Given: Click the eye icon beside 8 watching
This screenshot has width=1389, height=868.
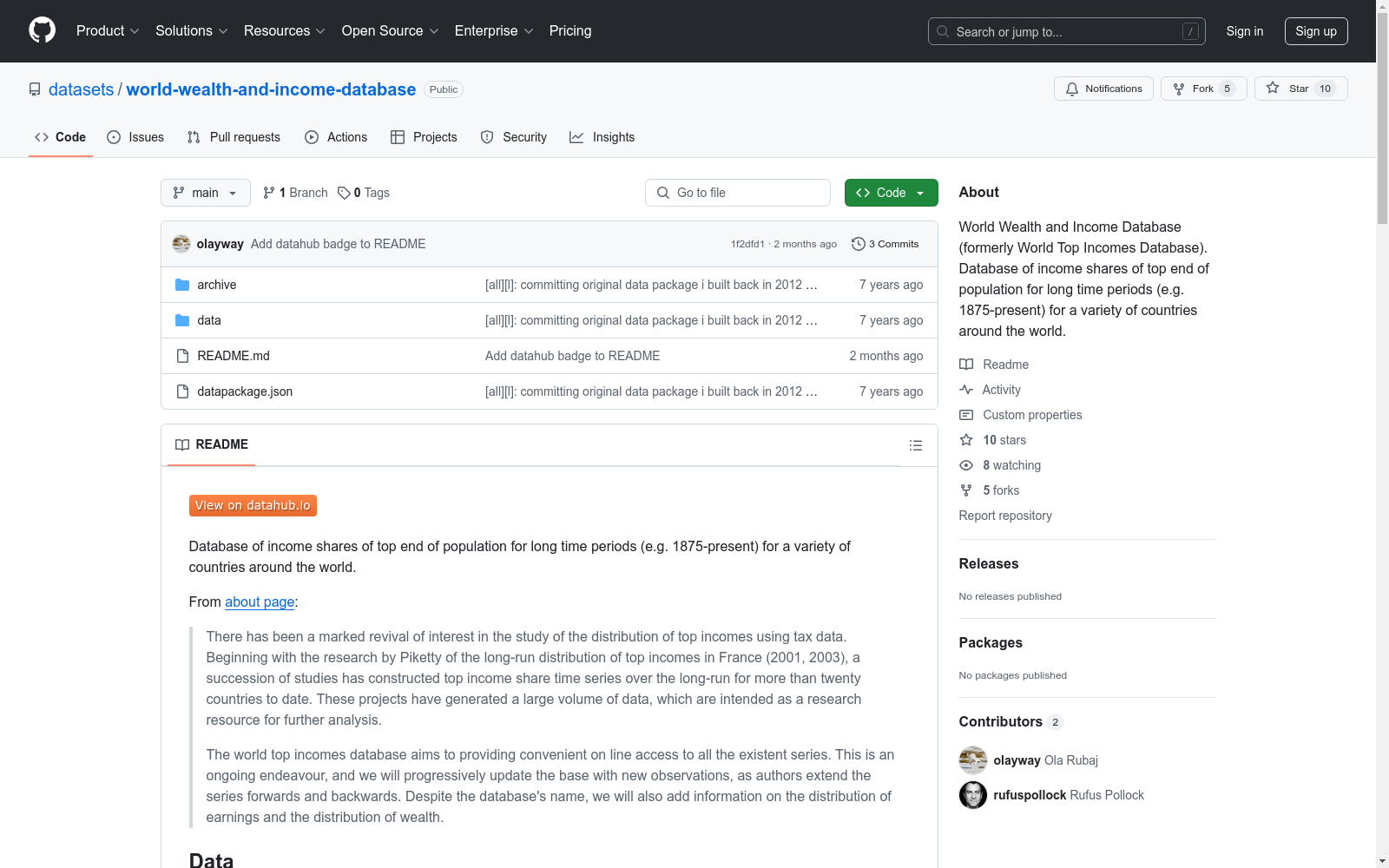Looking at the screenshot, I should tap(966, 465).
